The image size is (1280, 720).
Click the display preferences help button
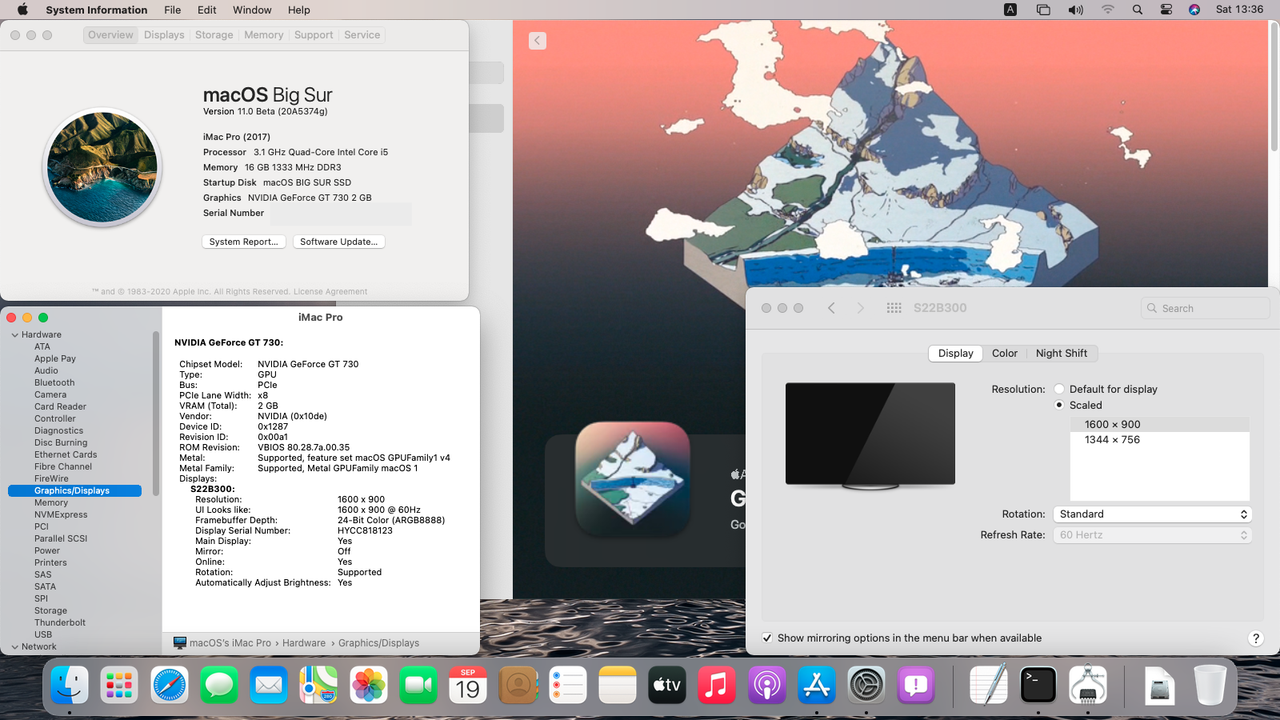coord(1256,638)
